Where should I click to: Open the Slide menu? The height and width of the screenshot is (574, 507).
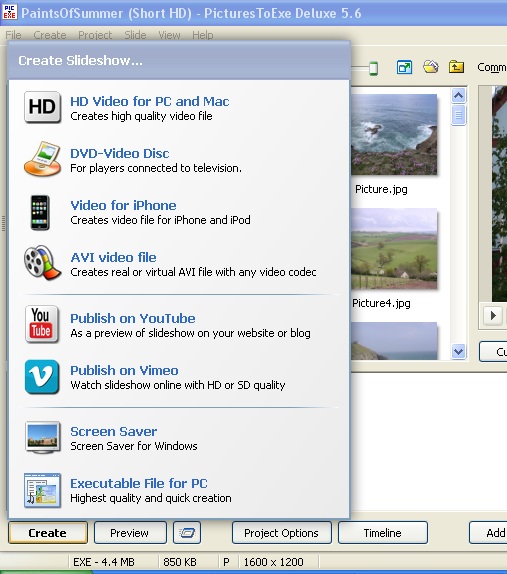135,35
